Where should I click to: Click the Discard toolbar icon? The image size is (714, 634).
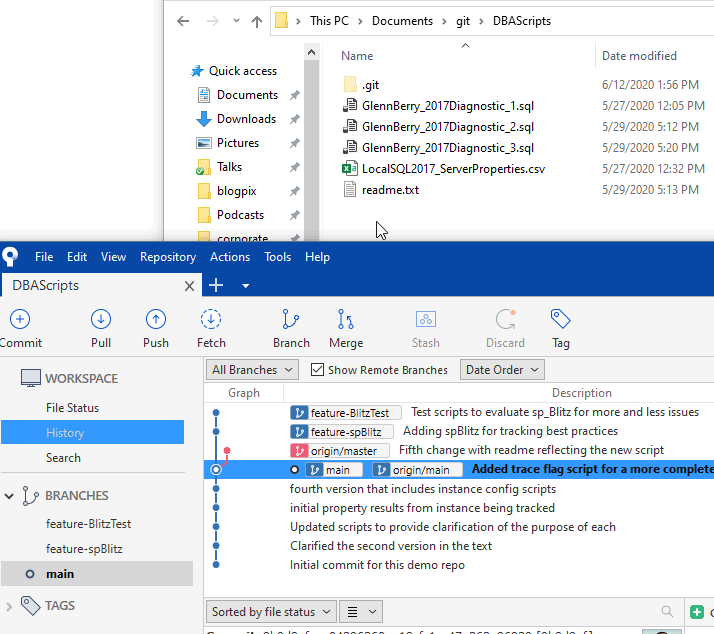505,319
